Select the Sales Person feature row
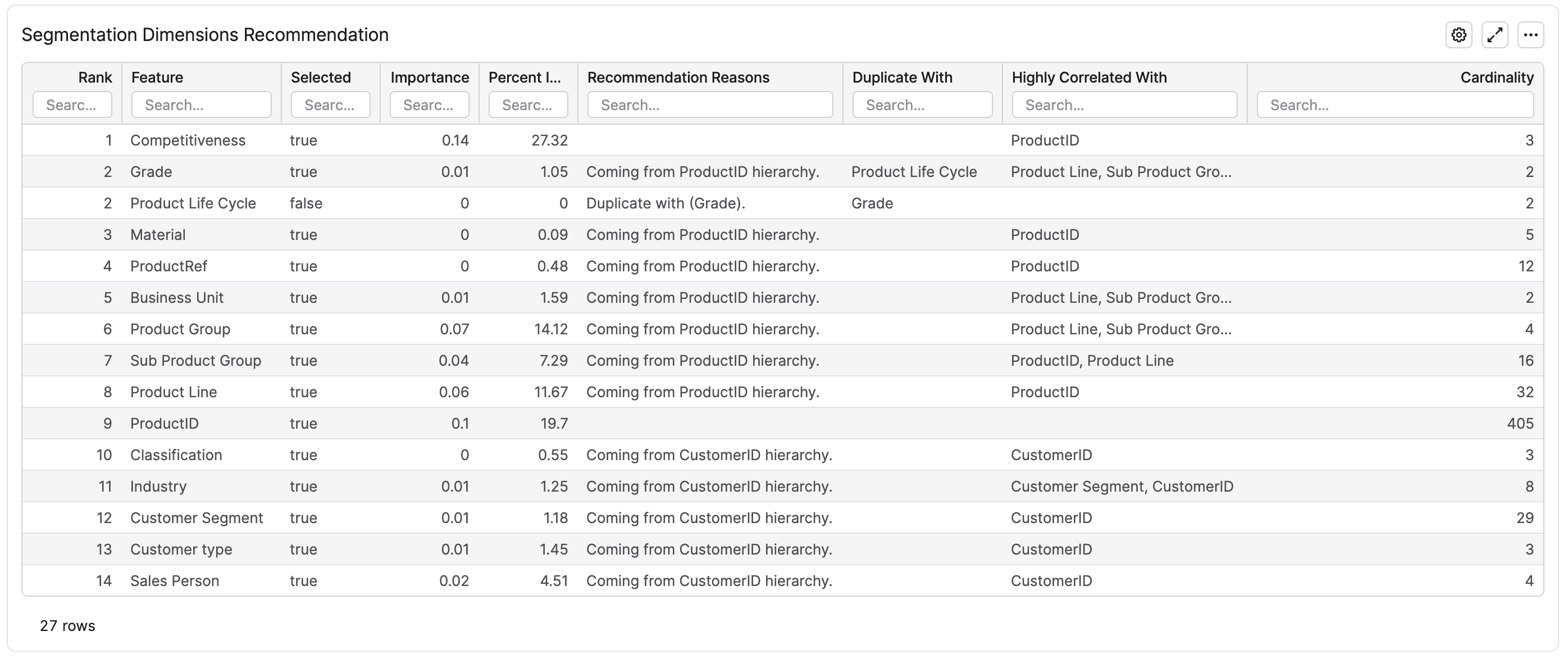The height and width of the screenshot is (663, 1568). pyautogui.click(x=174, y=581)
